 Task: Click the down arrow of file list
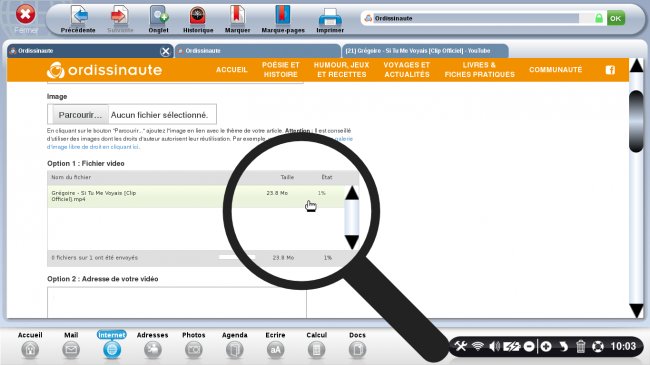click(x=352, y=242)
